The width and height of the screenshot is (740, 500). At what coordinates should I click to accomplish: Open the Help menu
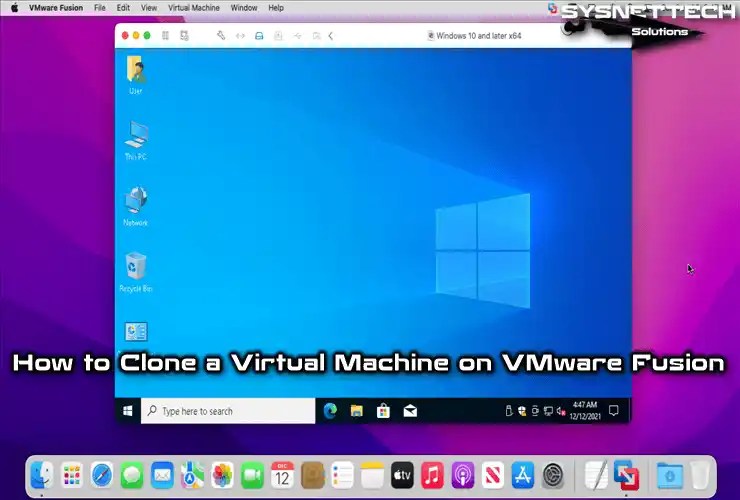click(x=276, y=8)
